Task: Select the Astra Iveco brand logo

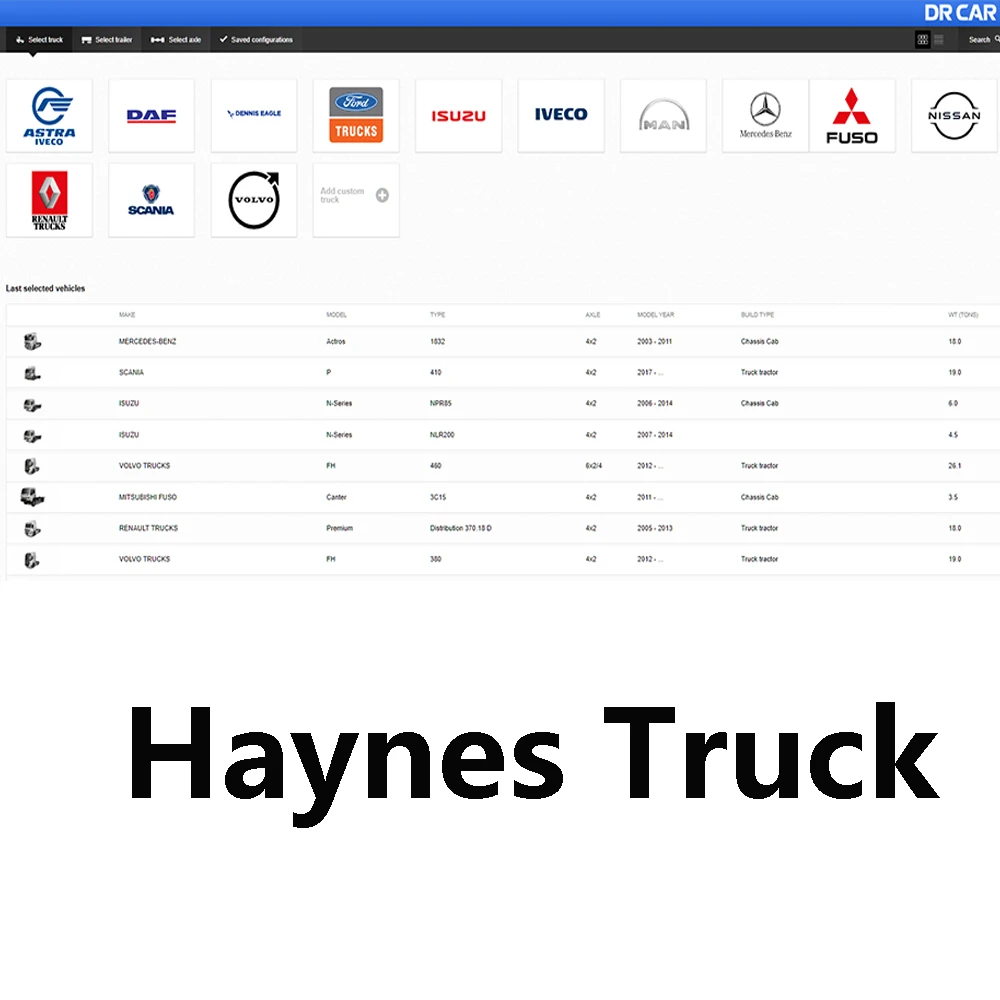Action: (x=49, y=115)
